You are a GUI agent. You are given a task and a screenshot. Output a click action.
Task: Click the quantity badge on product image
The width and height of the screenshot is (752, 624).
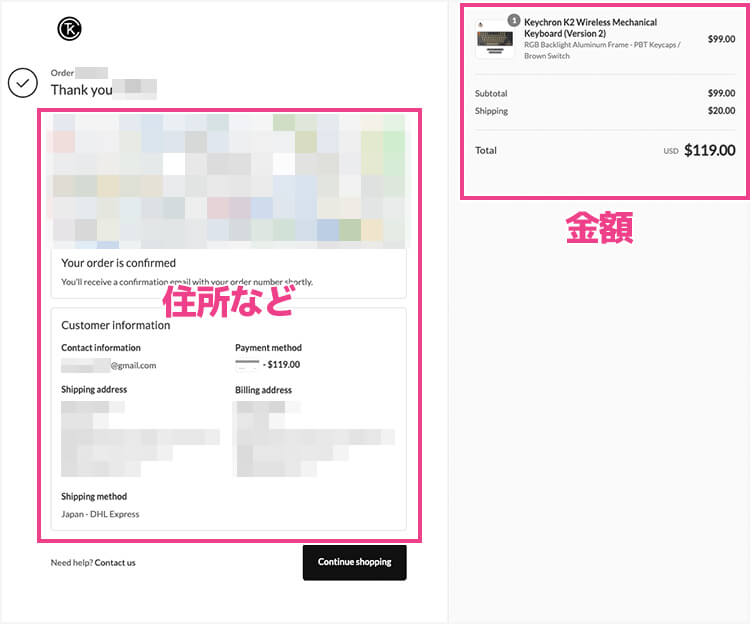(x=513, y=20)
